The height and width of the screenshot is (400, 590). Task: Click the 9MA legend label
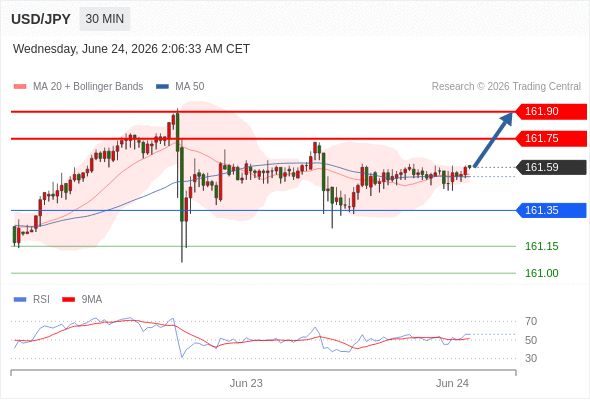coord(92,300)
